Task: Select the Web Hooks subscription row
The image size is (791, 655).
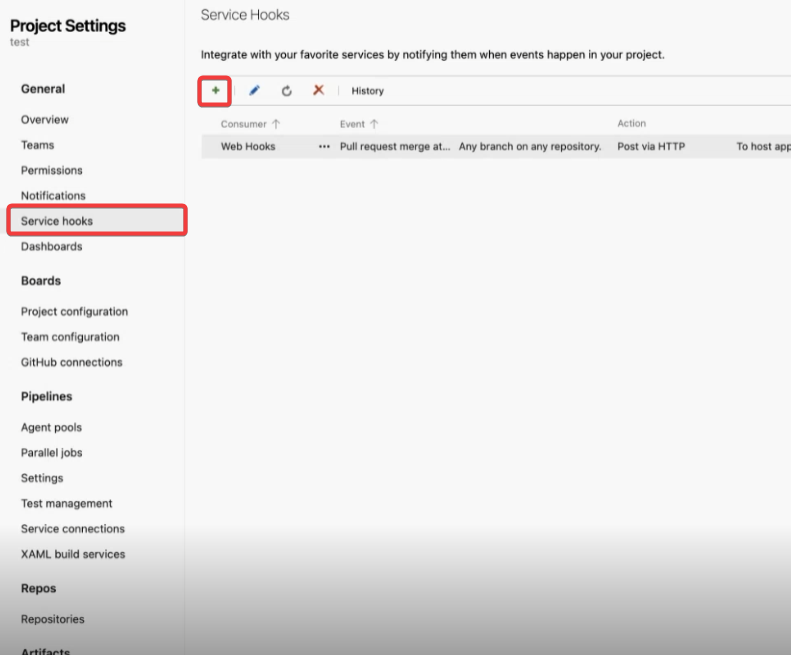Action: tap(248, 147)
